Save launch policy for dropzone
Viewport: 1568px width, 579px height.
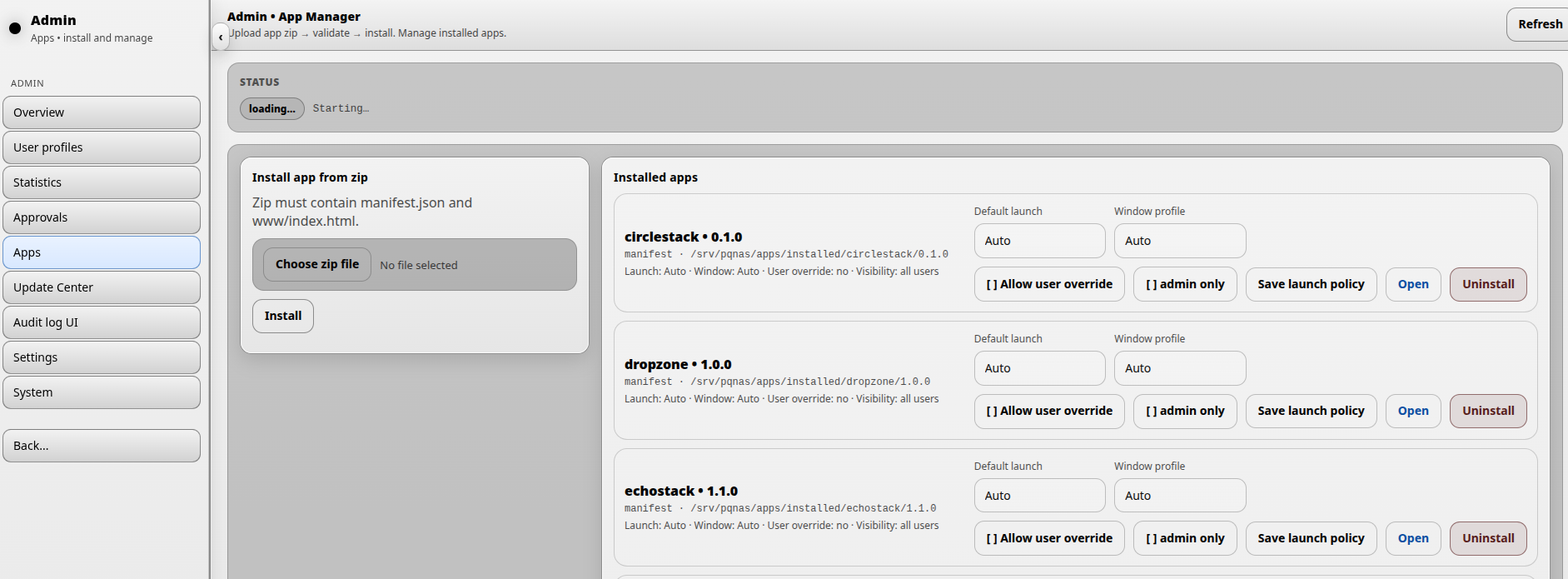1311,411
